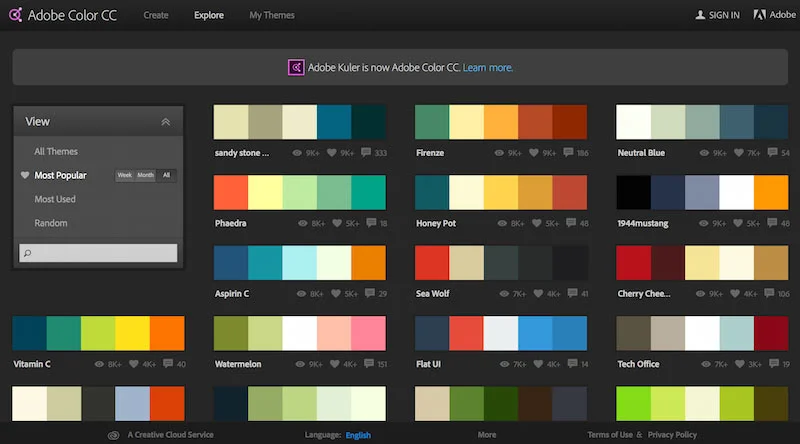The width and height of the screenshot is (800, 444).
Task: Click the A Creative Cloud Service footer text
Action: [170, 435]
